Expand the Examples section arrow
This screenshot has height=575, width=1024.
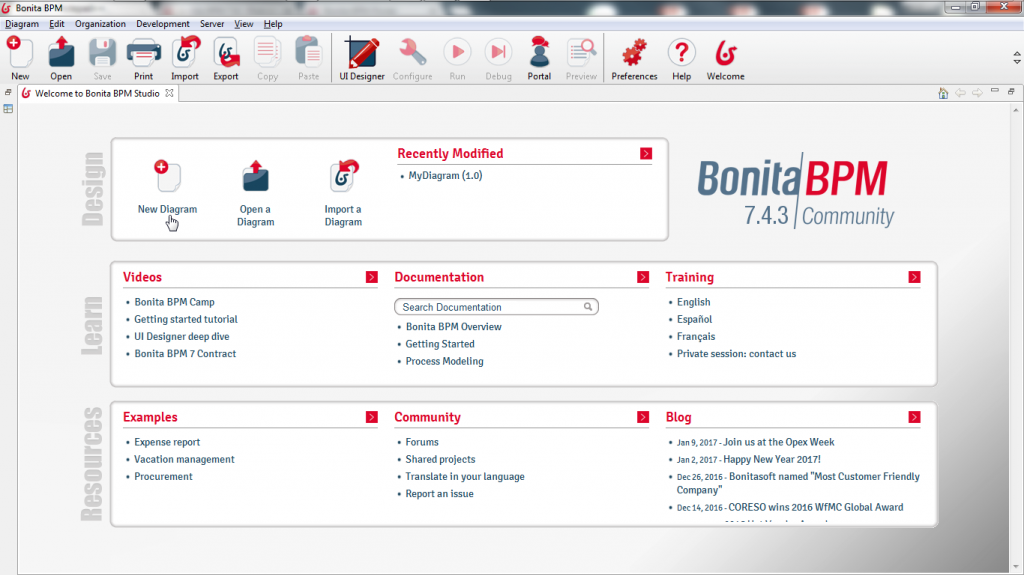(372, 417)
